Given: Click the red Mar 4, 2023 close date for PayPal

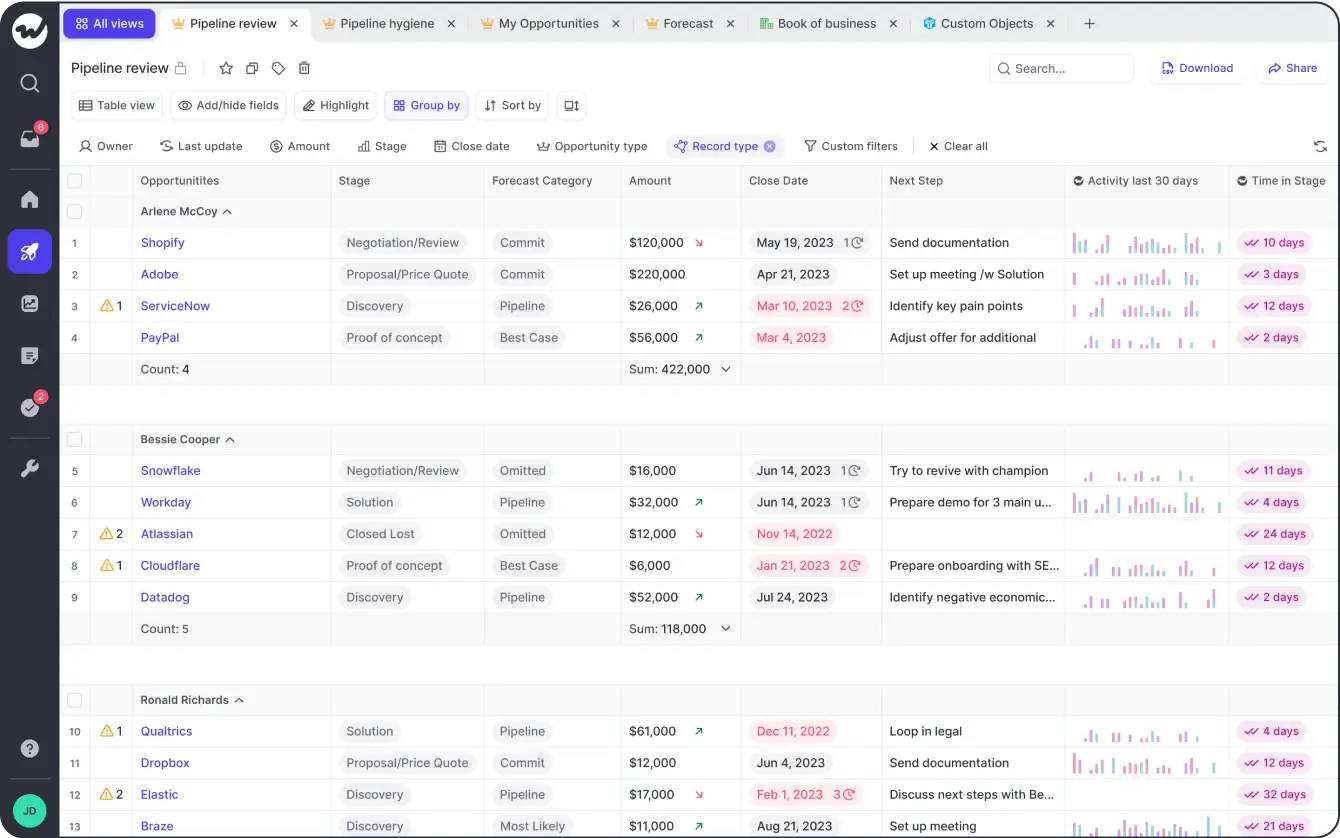Looking at the screenshot, I should 791,338.
